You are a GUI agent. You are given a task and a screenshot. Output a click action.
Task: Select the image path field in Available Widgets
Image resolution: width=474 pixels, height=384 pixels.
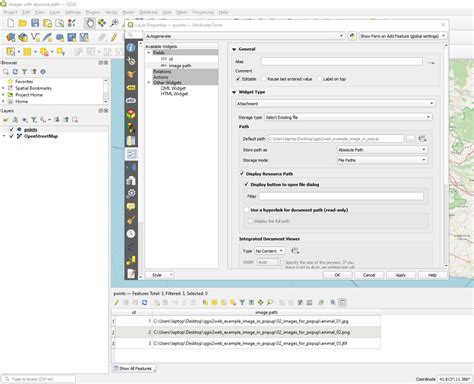tap(180, 66)
